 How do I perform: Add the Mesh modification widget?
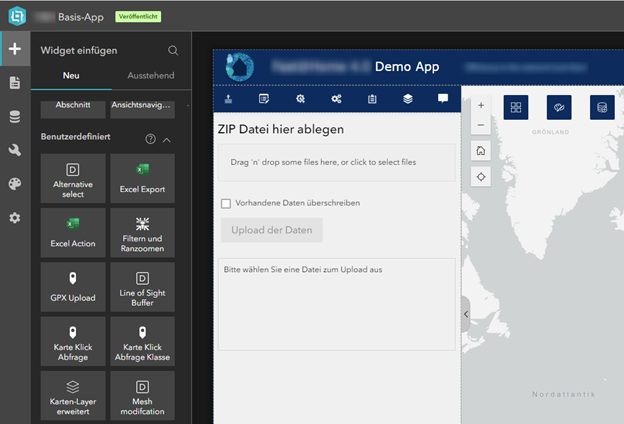click(142, 395)
